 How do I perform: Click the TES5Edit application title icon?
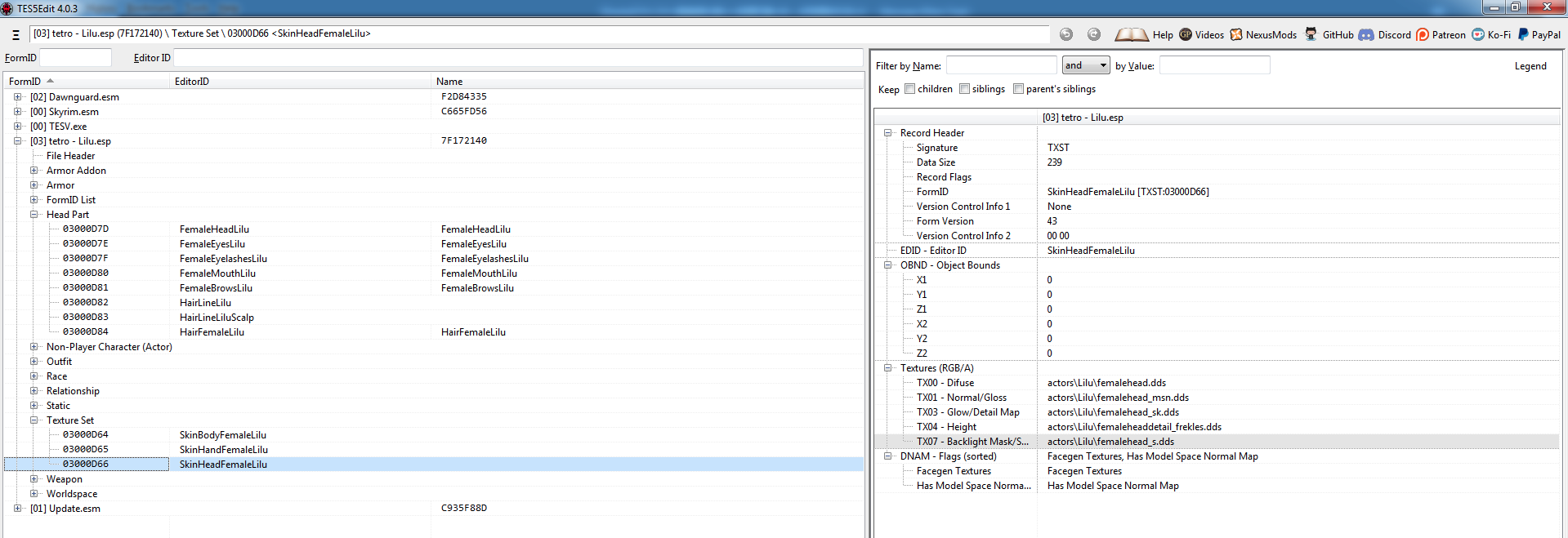pyautogui.click(x=7, y=8)
